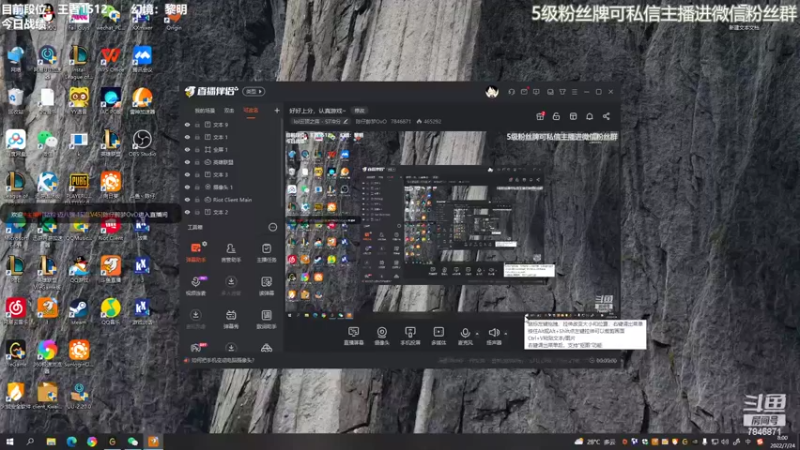The height and width of the screenshot is (450, 800).
Task: Open the 弹幕助手 tool in toolbox
Action: point(196,252)
